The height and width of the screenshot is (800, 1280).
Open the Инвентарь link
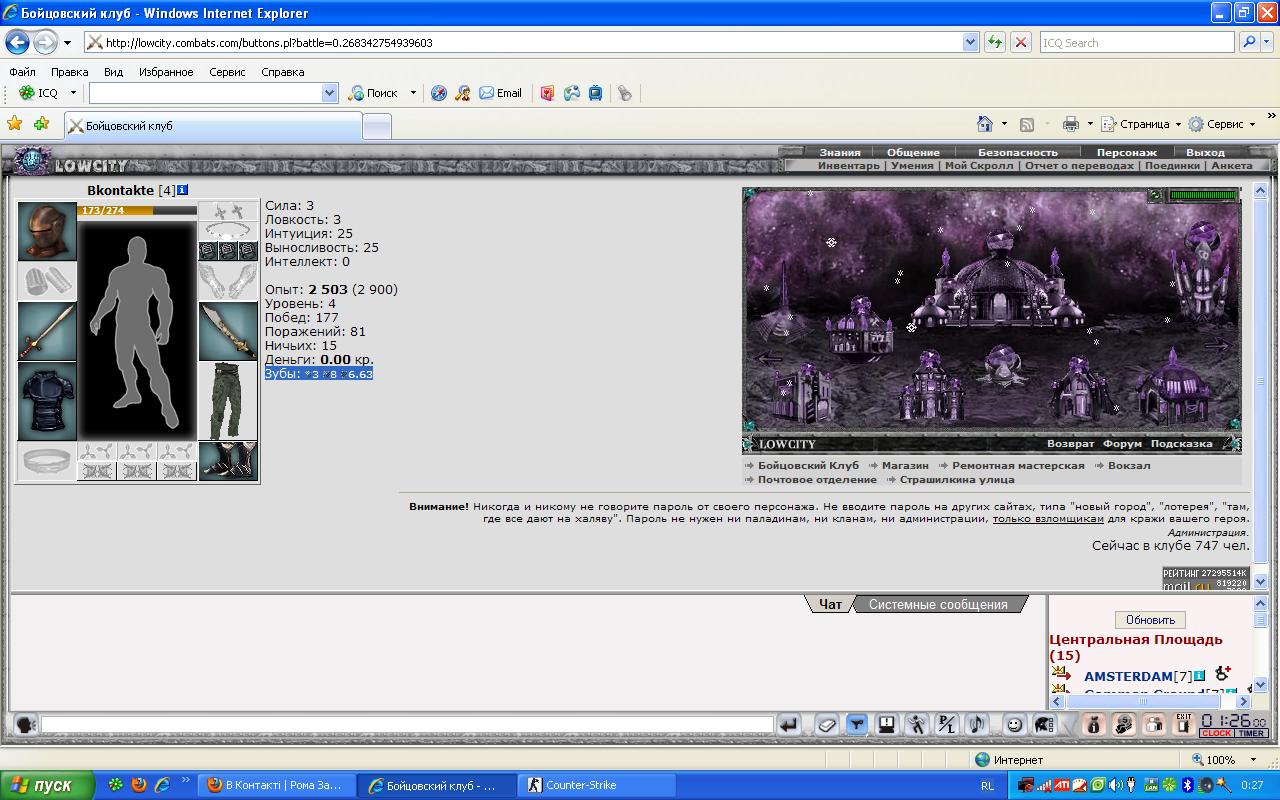pyautogui.click(x=849, y=166)
